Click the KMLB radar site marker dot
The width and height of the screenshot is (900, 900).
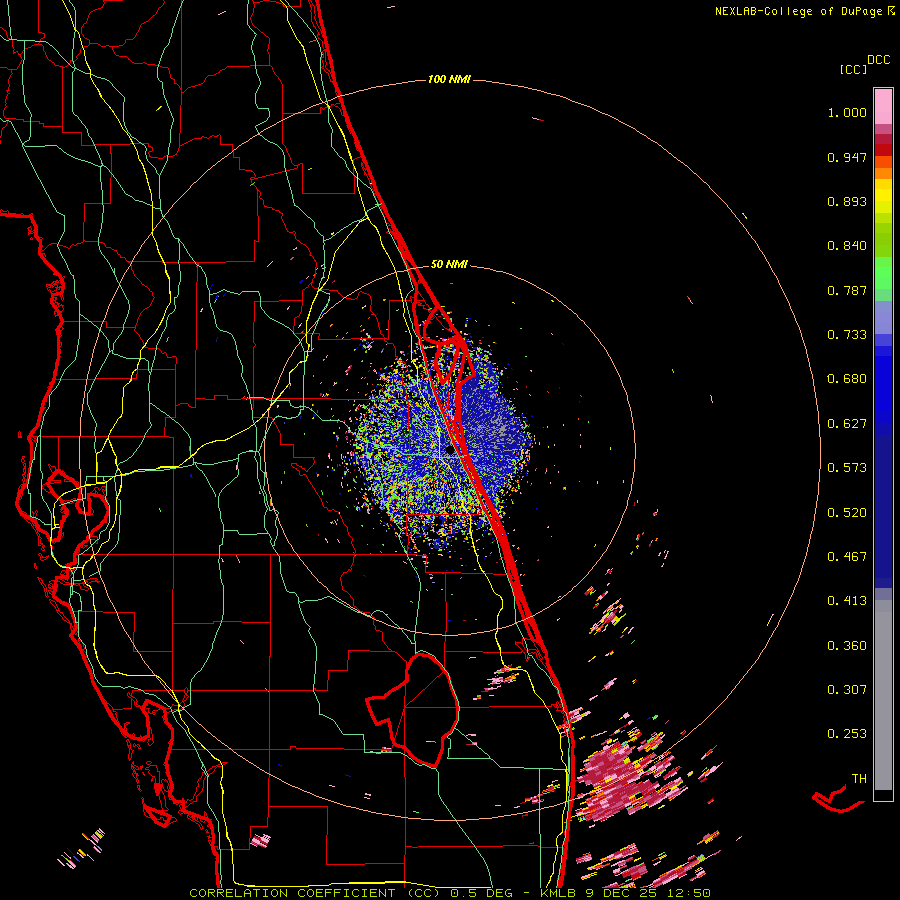coord(450,451)
